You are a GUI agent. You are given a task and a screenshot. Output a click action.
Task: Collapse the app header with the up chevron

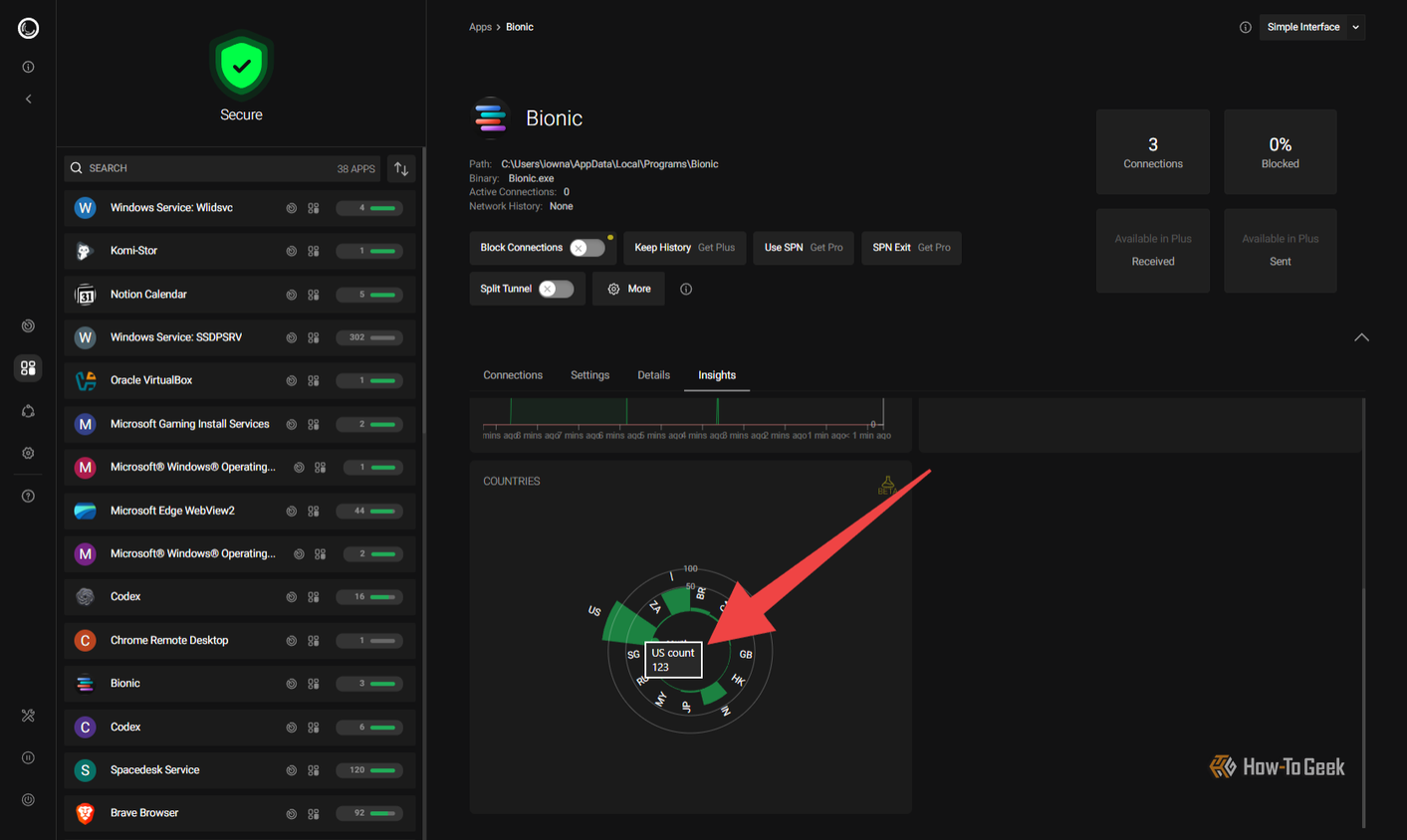1361,337
